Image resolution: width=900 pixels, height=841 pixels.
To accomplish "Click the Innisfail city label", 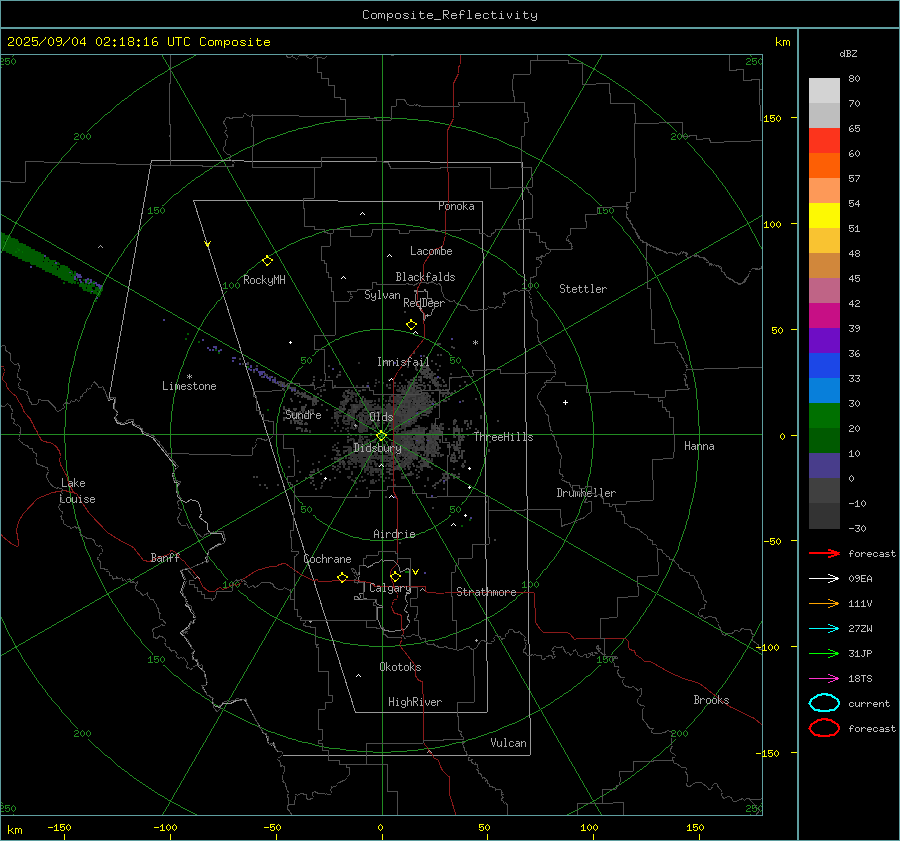I will pyautogui.click(x=403, y=362).
